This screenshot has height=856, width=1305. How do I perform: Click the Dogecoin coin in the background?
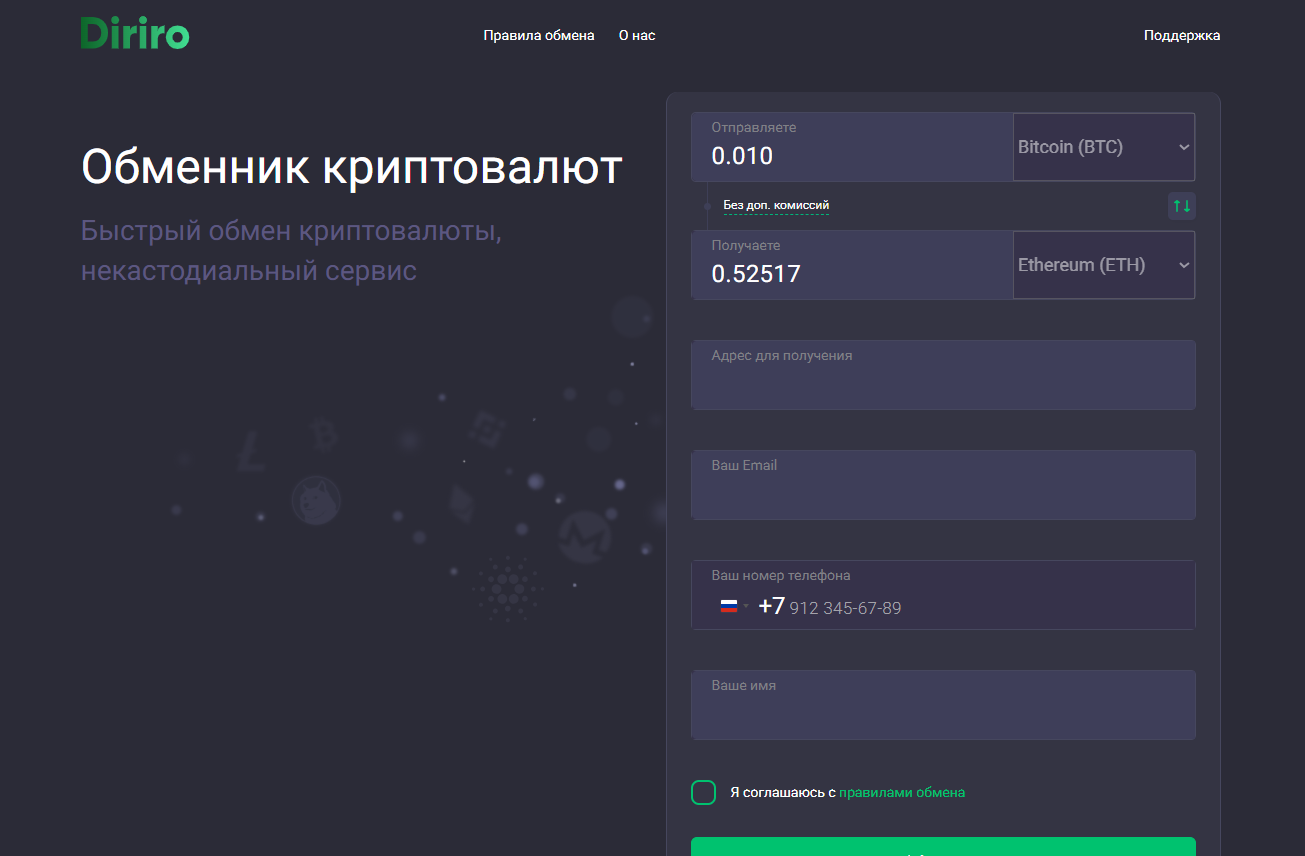tap(316, 499)
